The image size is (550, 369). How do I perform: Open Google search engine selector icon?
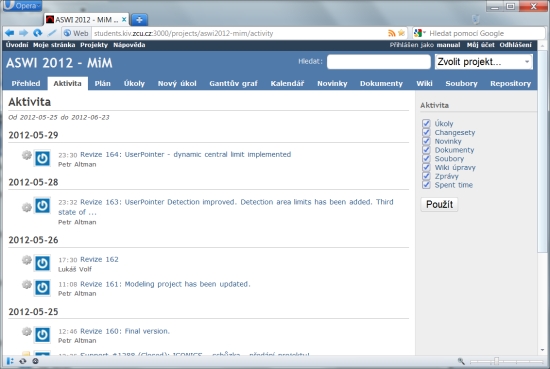tap(420, 33)
